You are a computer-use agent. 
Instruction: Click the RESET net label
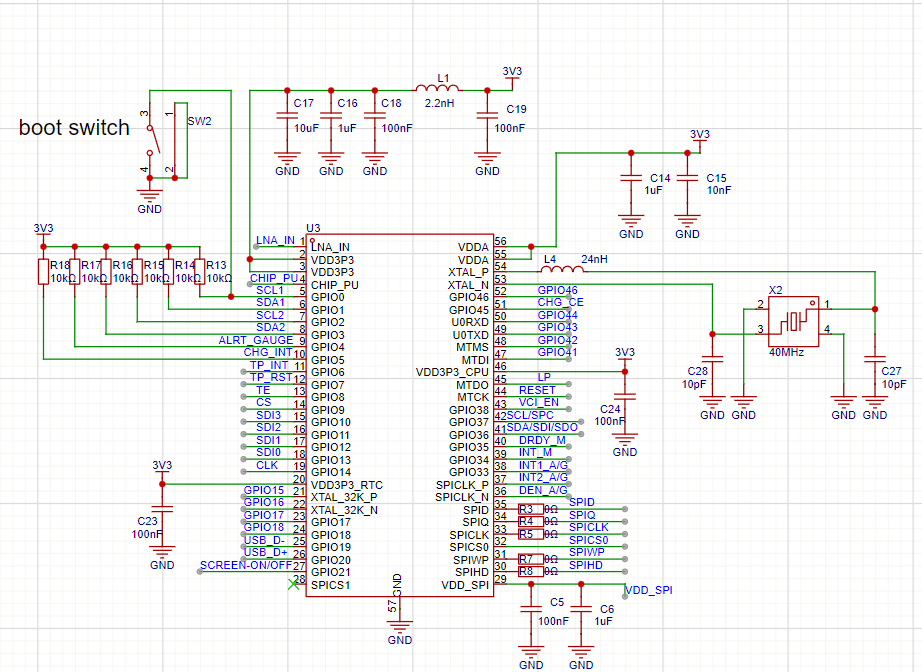point(537,390)
